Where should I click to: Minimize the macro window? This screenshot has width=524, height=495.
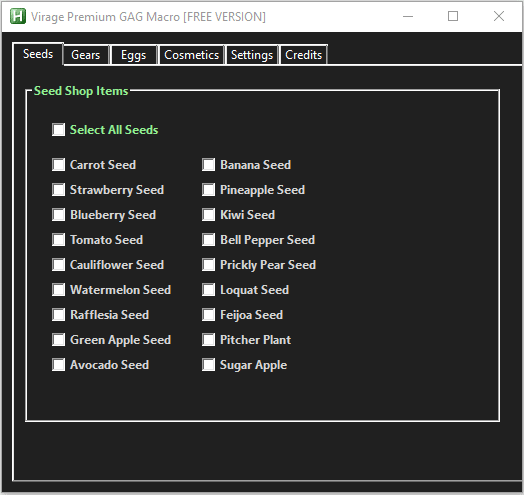[x=408, y=16]
